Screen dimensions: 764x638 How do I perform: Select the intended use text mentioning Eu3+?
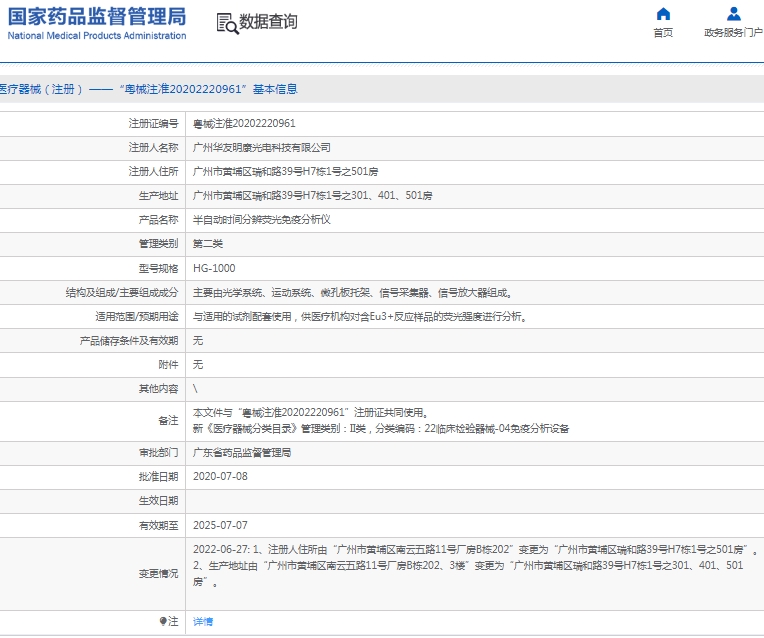click(x=360, y=316)
